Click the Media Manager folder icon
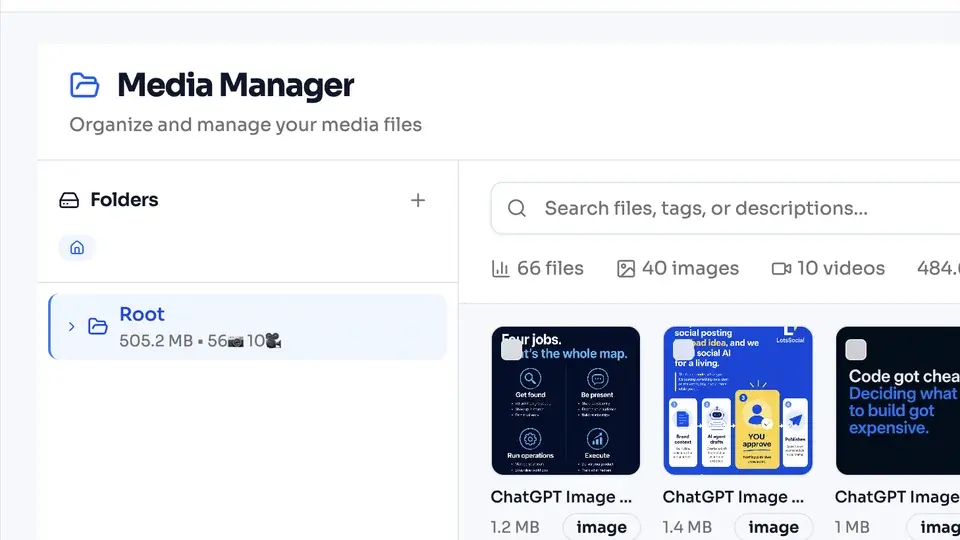The image size is (960, 540). [84, 85]
